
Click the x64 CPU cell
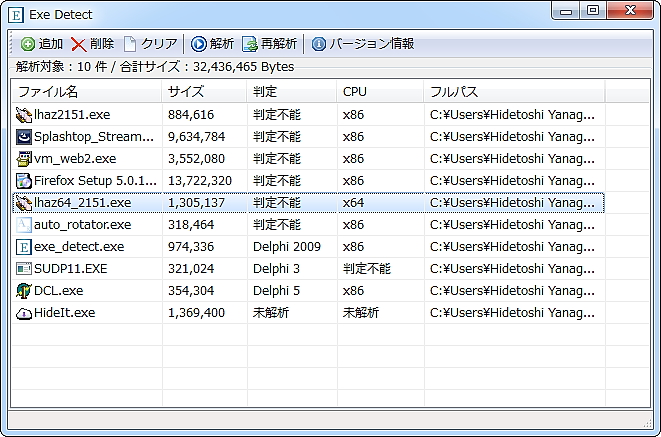tap(353, 203)
